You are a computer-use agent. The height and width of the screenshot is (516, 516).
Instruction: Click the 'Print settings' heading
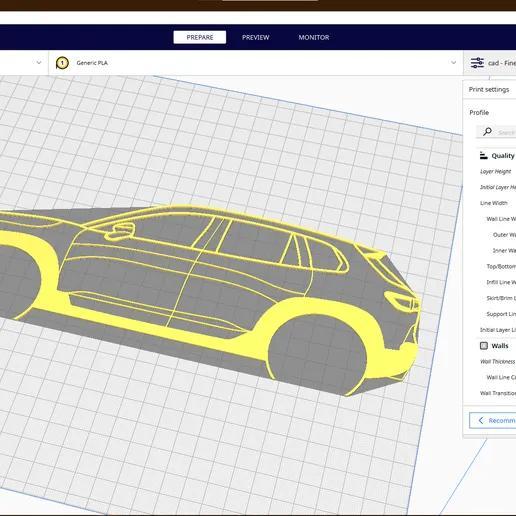coord(489,90)
